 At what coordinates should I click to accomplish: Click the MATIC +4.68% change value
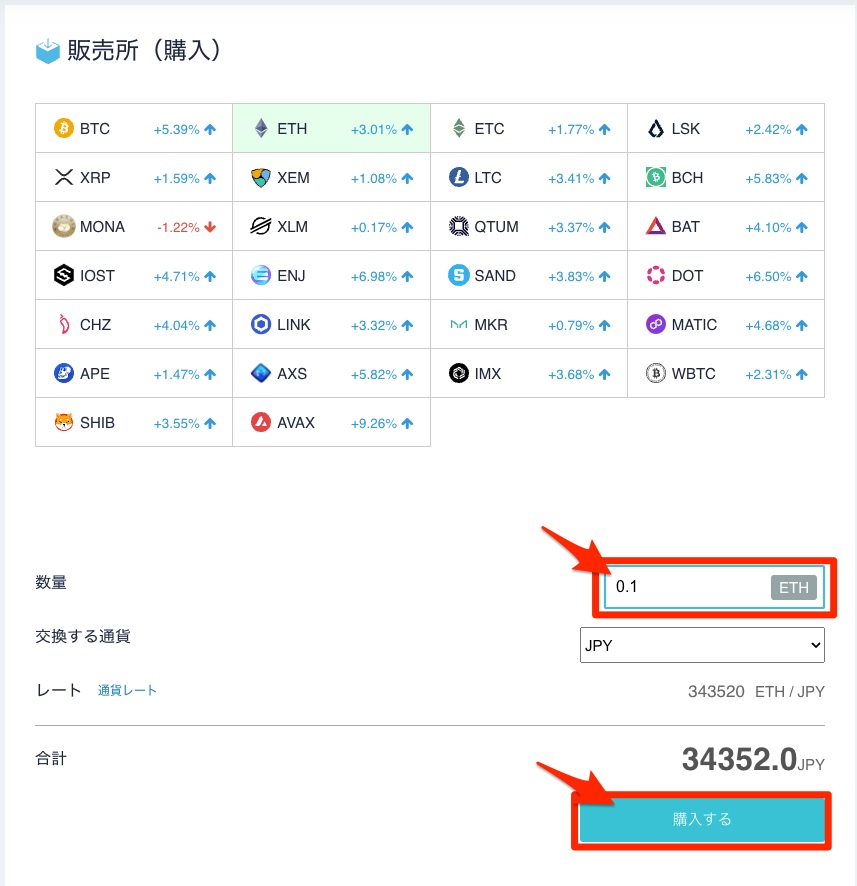tap(768, 325)
